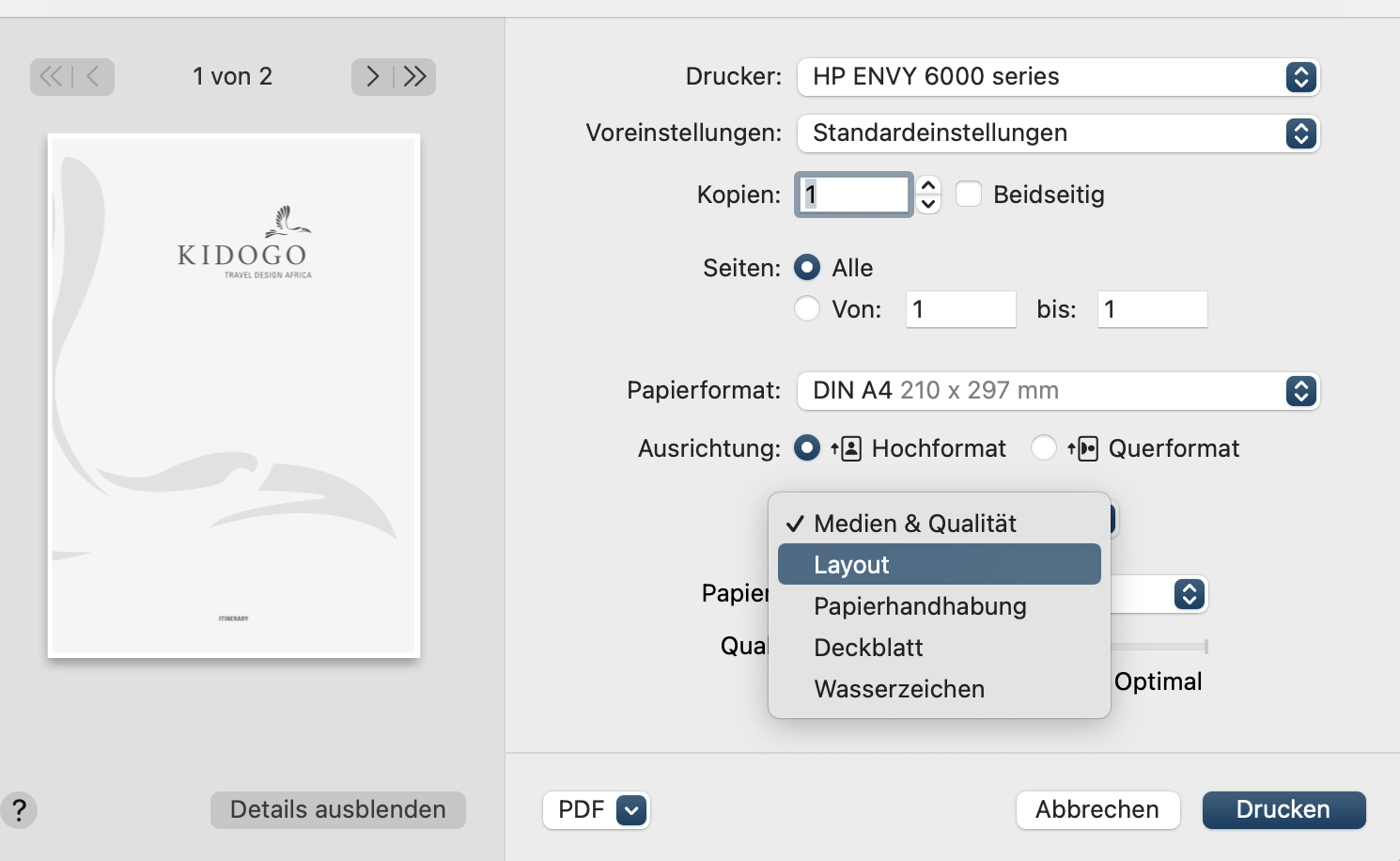Go to previous preview page
Screen dimensions: 1400x861
[93, 77]
